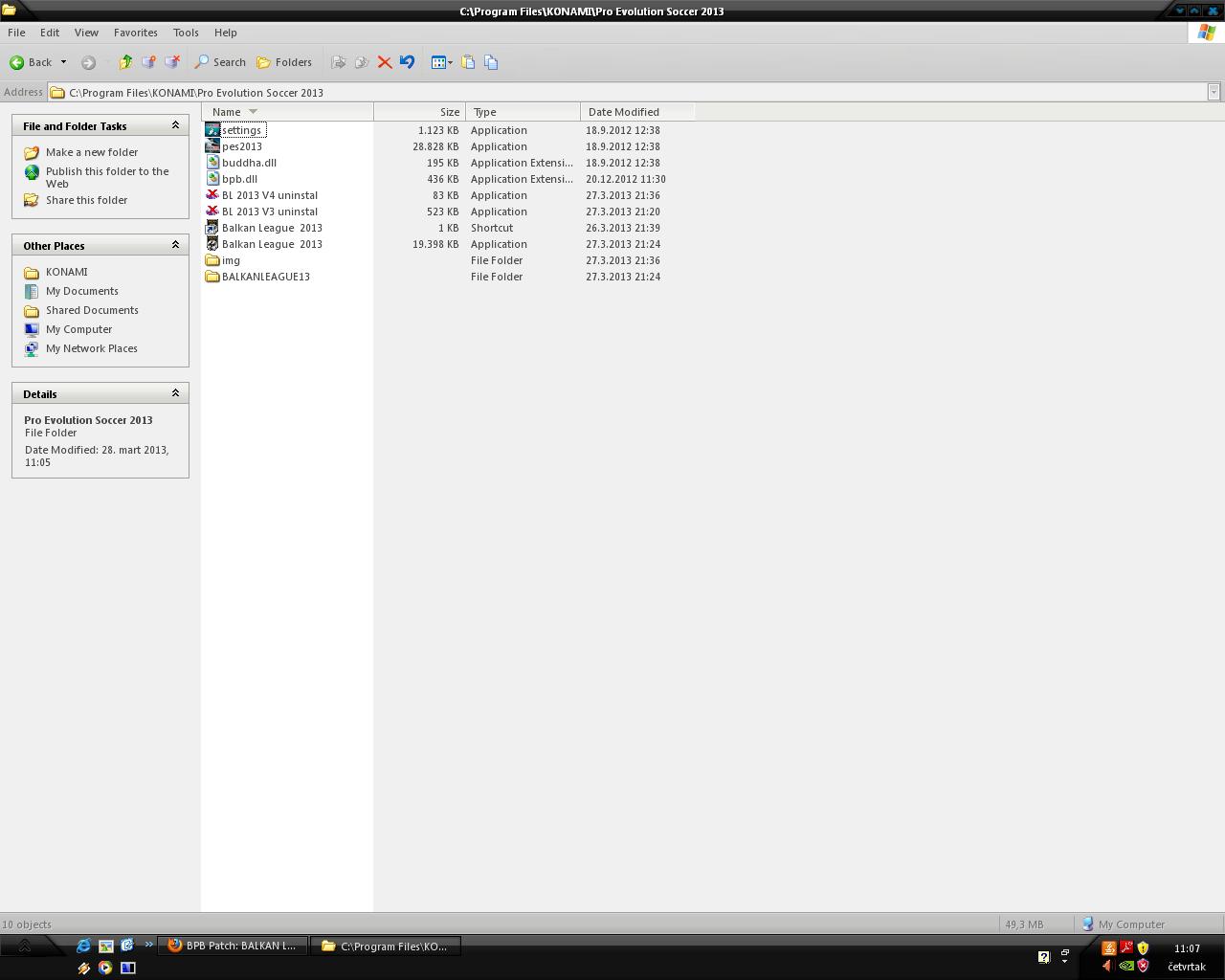The image size is (1225, 980).
Task: Click Share this folder link
Action: tap(86, 200)
